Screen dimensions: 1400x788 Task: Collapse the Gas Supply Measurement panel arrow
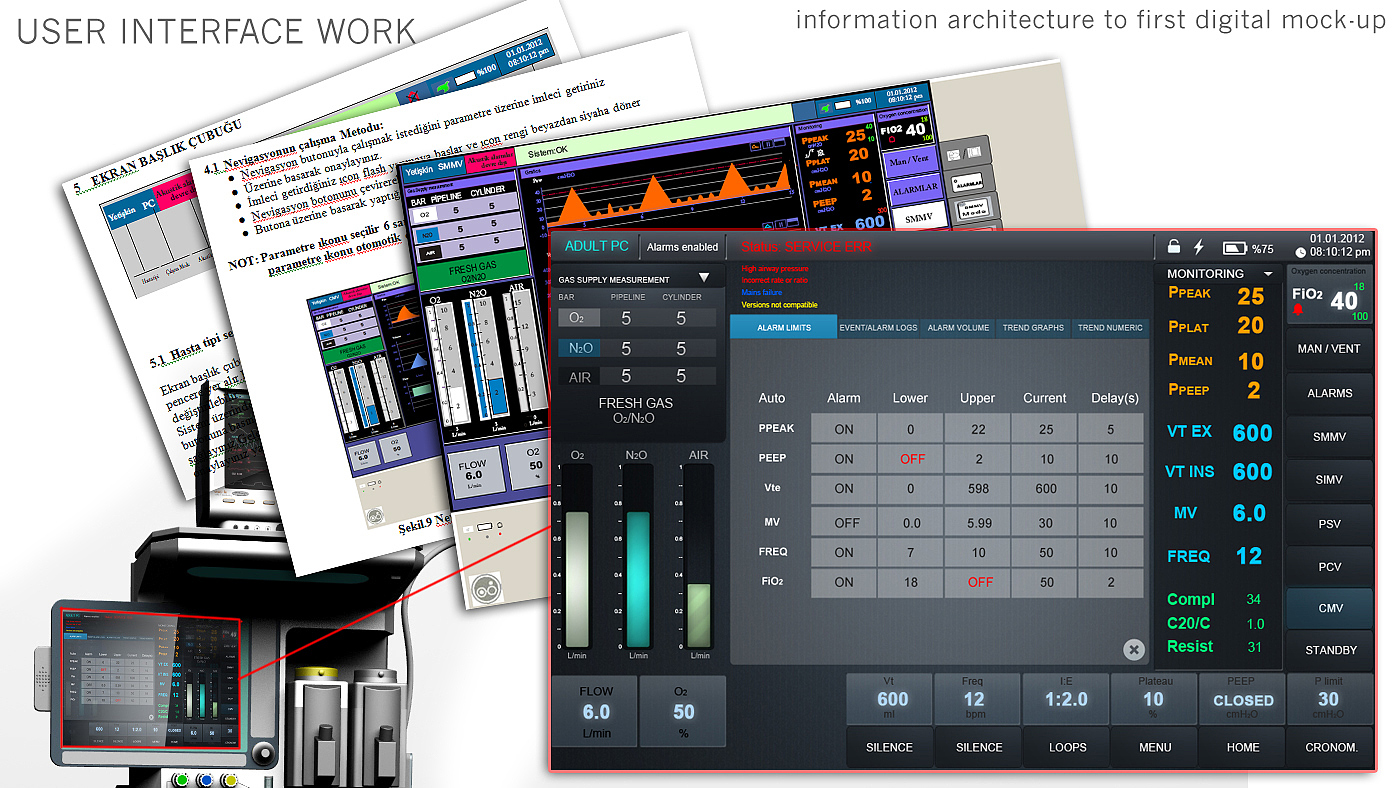pyautogui.click(x=704, y=278)
